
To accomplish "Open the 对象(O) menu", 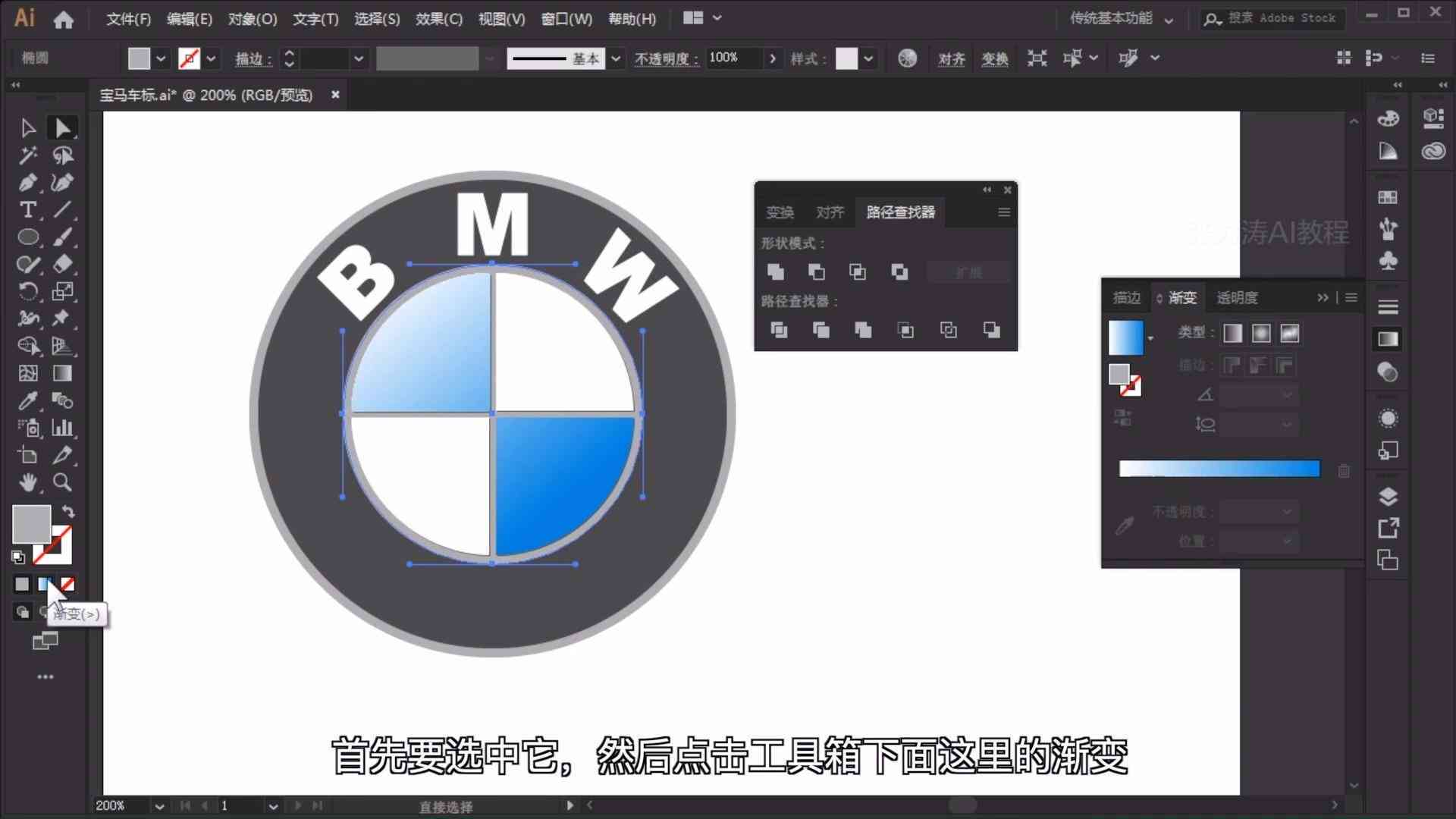I will click(253, 19).
